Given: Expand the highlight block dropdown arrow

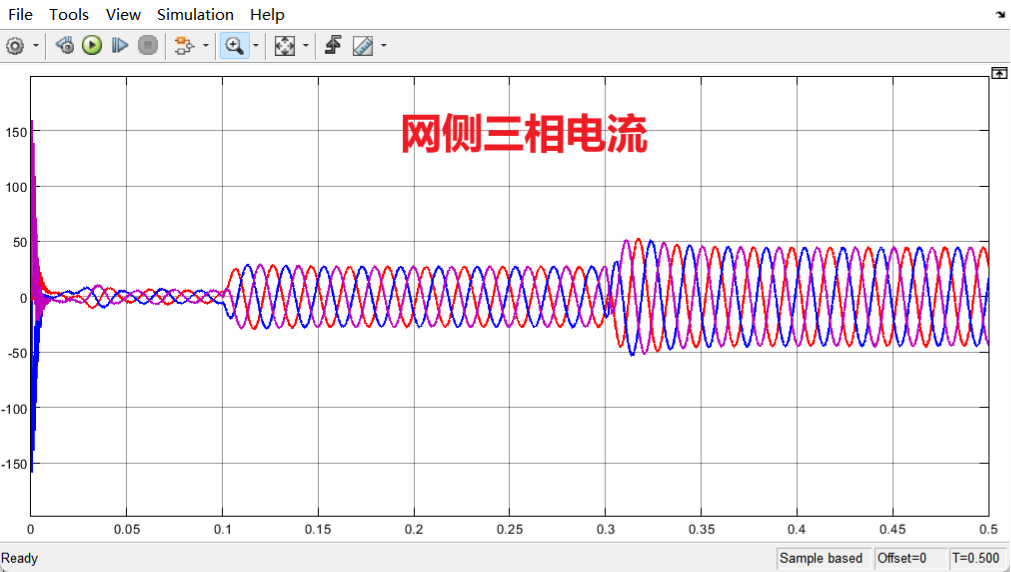Looking at the screenshot, I should [206, 45].
